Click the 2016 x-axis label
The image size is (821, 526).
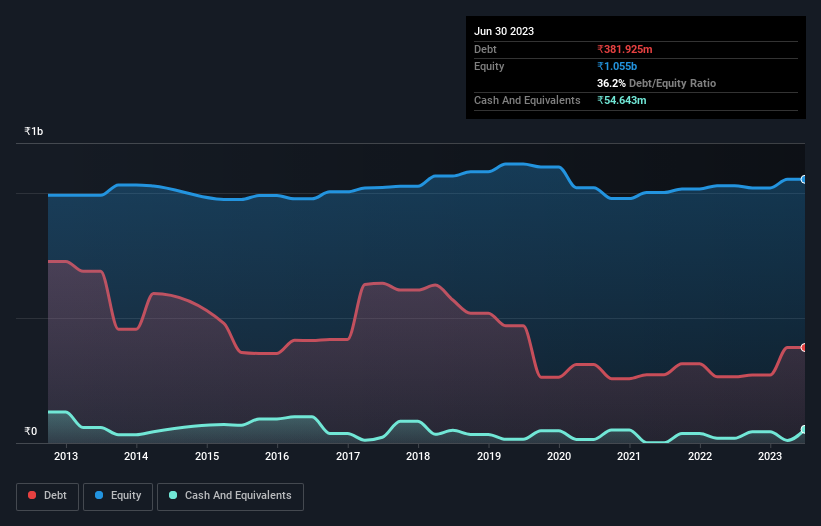coord(277,456)
